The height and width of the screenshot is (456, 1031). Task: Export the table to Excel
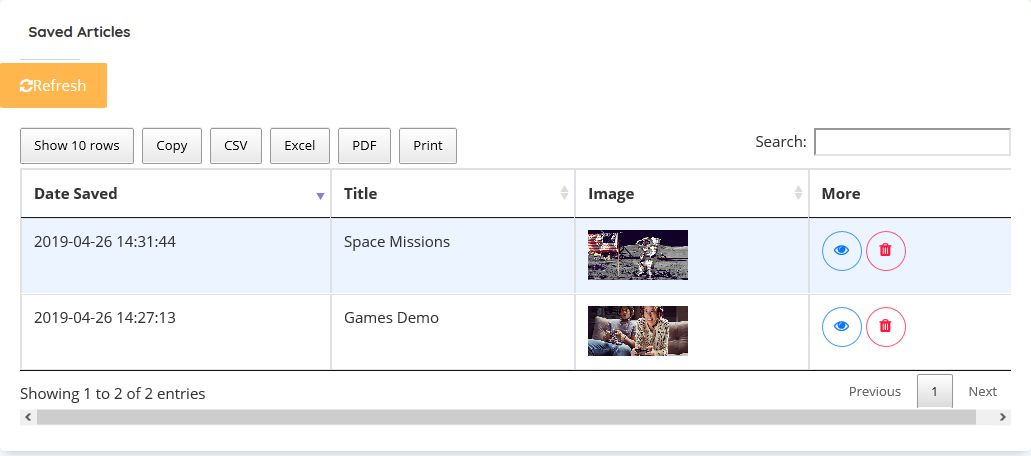coord(300,146)
